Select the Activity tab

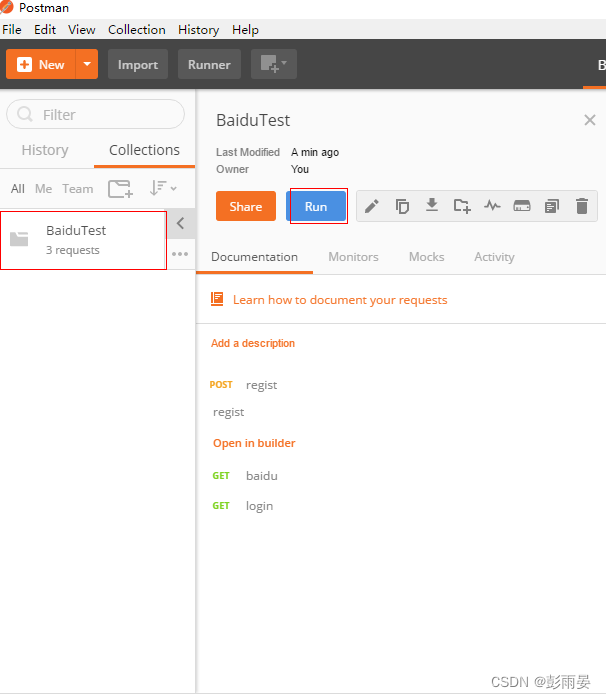tap(495, 257)
